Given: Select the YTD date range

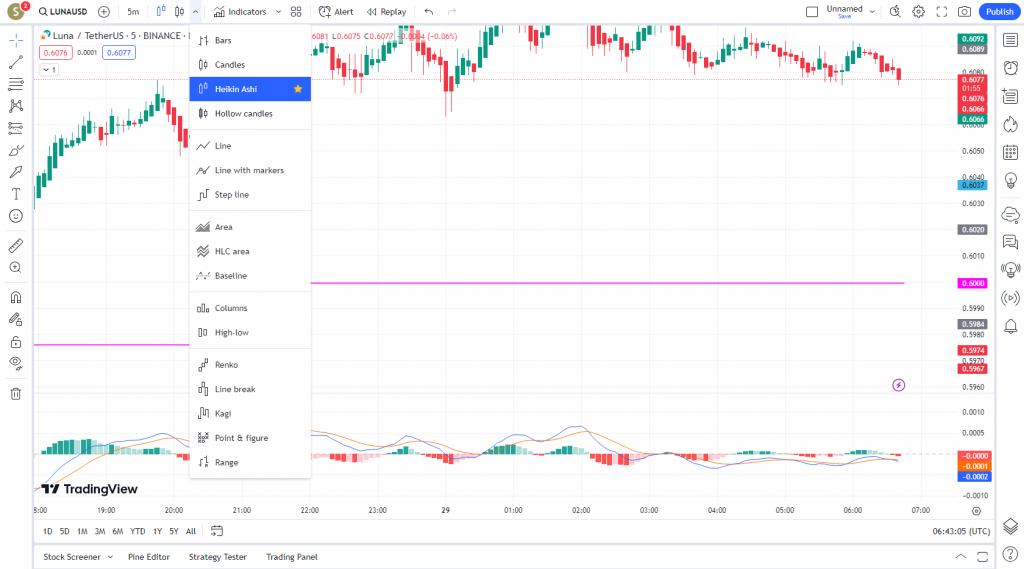Looking at the screenshot, I should 137,531.
